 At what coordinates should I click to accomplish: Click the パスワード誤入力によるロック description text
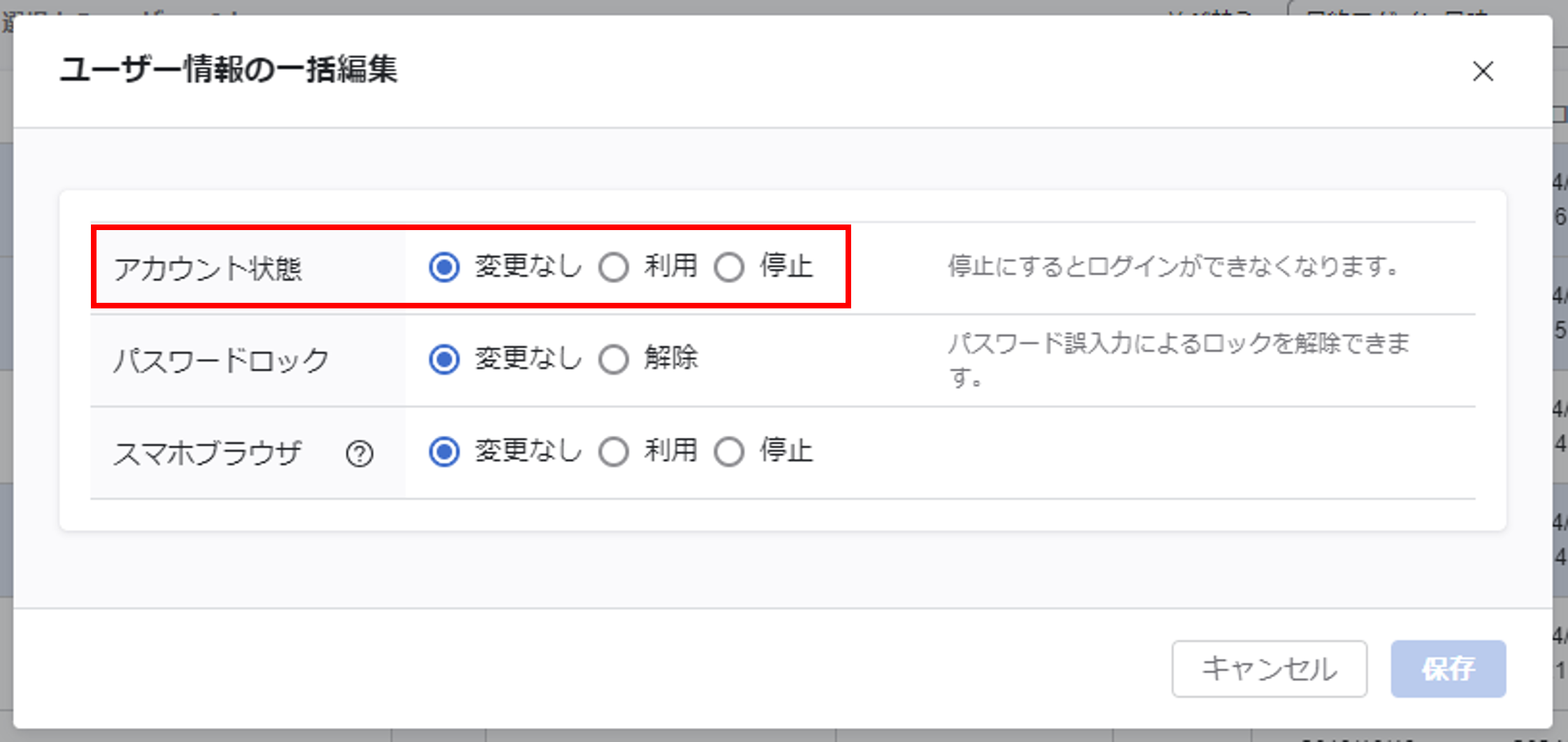click(x=1179, y=359)
